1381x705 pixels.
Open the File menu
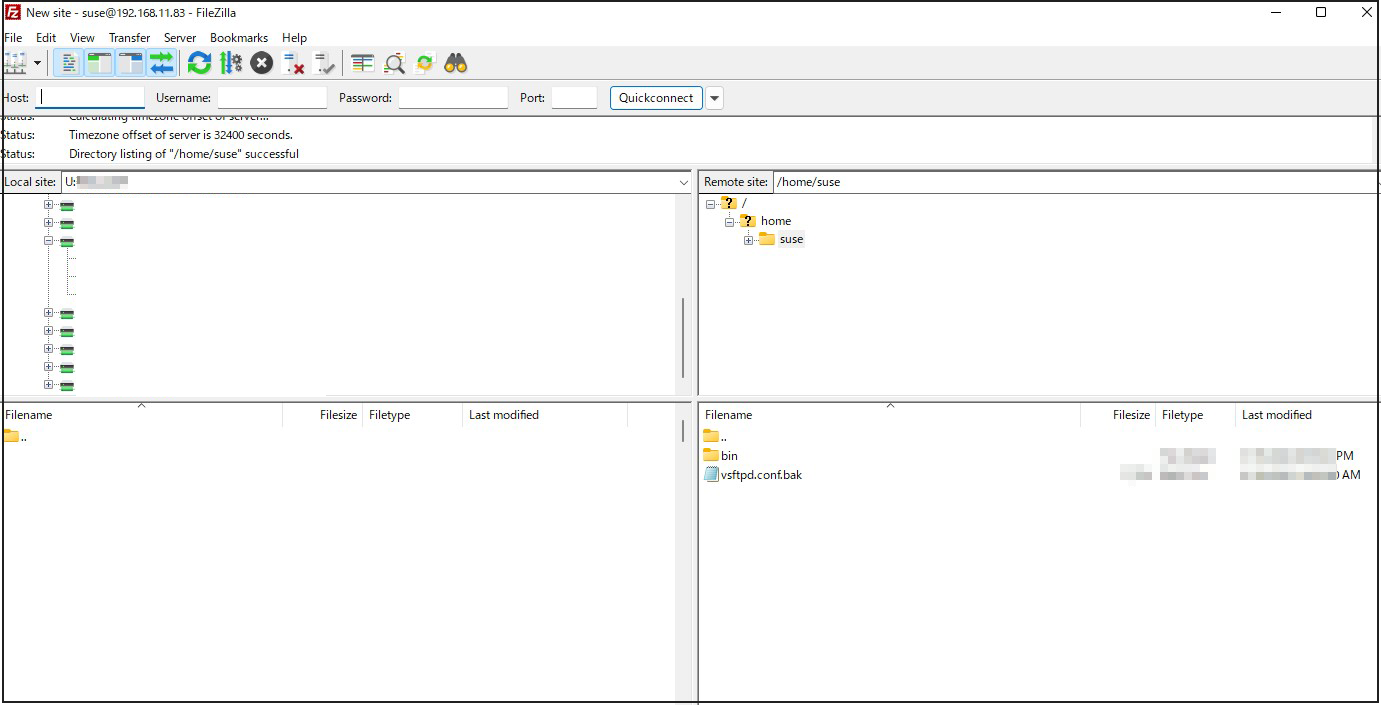pos(13,38)
